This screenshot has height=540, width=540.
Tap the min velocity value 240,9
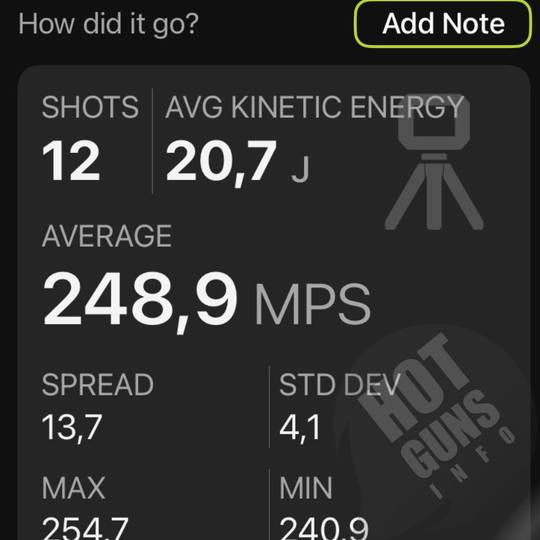click(x=324, y=528)
